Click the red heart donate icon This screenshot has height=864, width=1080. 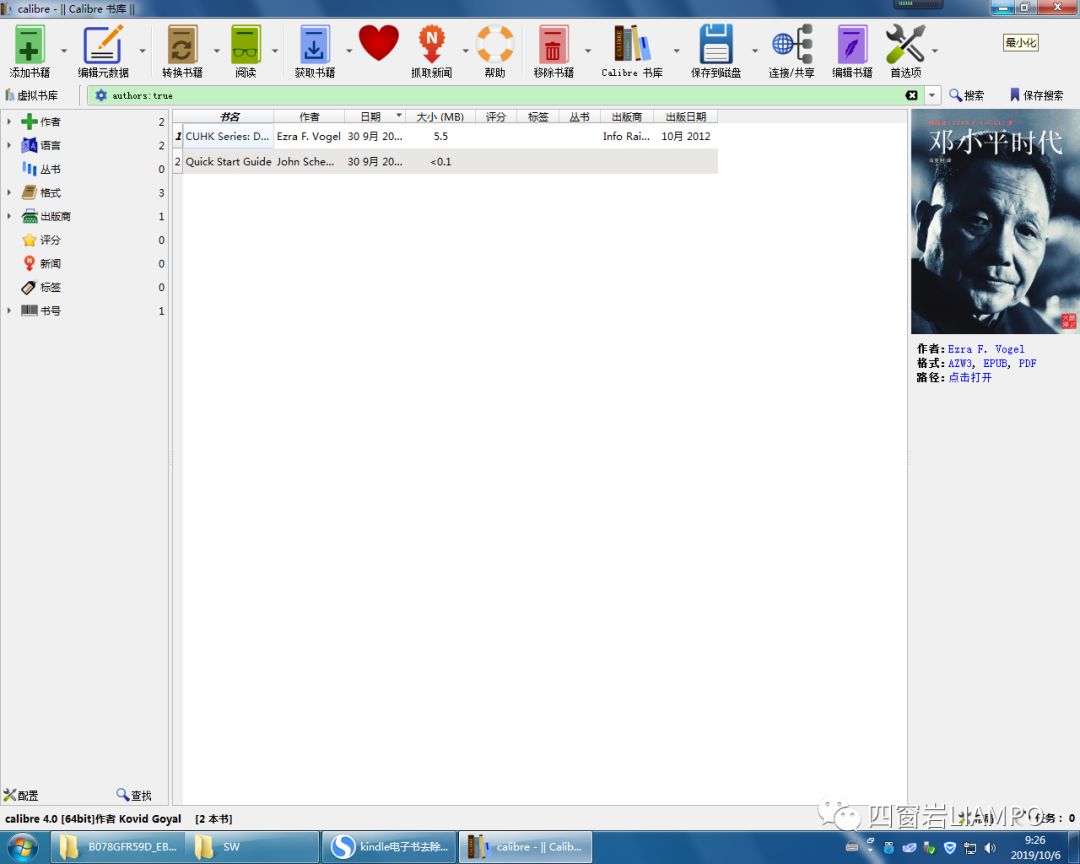click(x=378, y=43)
